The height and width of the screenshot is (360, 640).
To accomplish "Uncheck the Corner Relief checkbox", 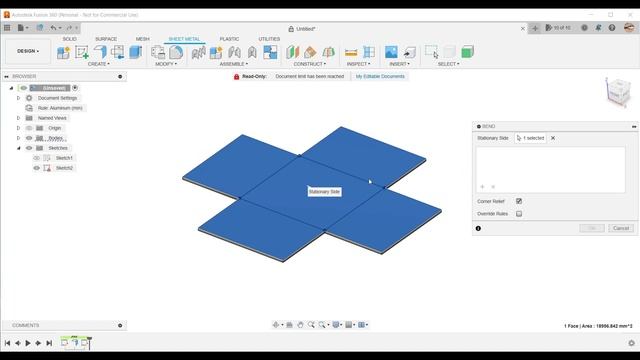I will [519, 201].
